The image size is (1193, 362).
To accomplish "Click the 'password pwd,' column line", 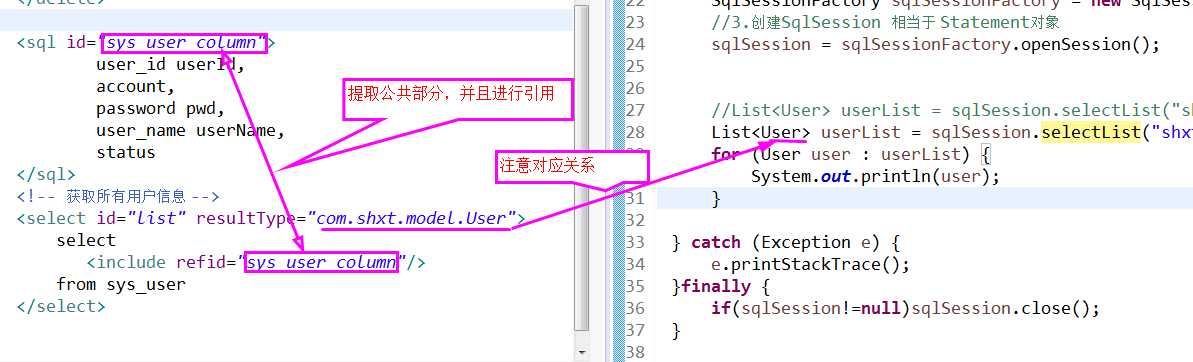I will pos(161,109).
